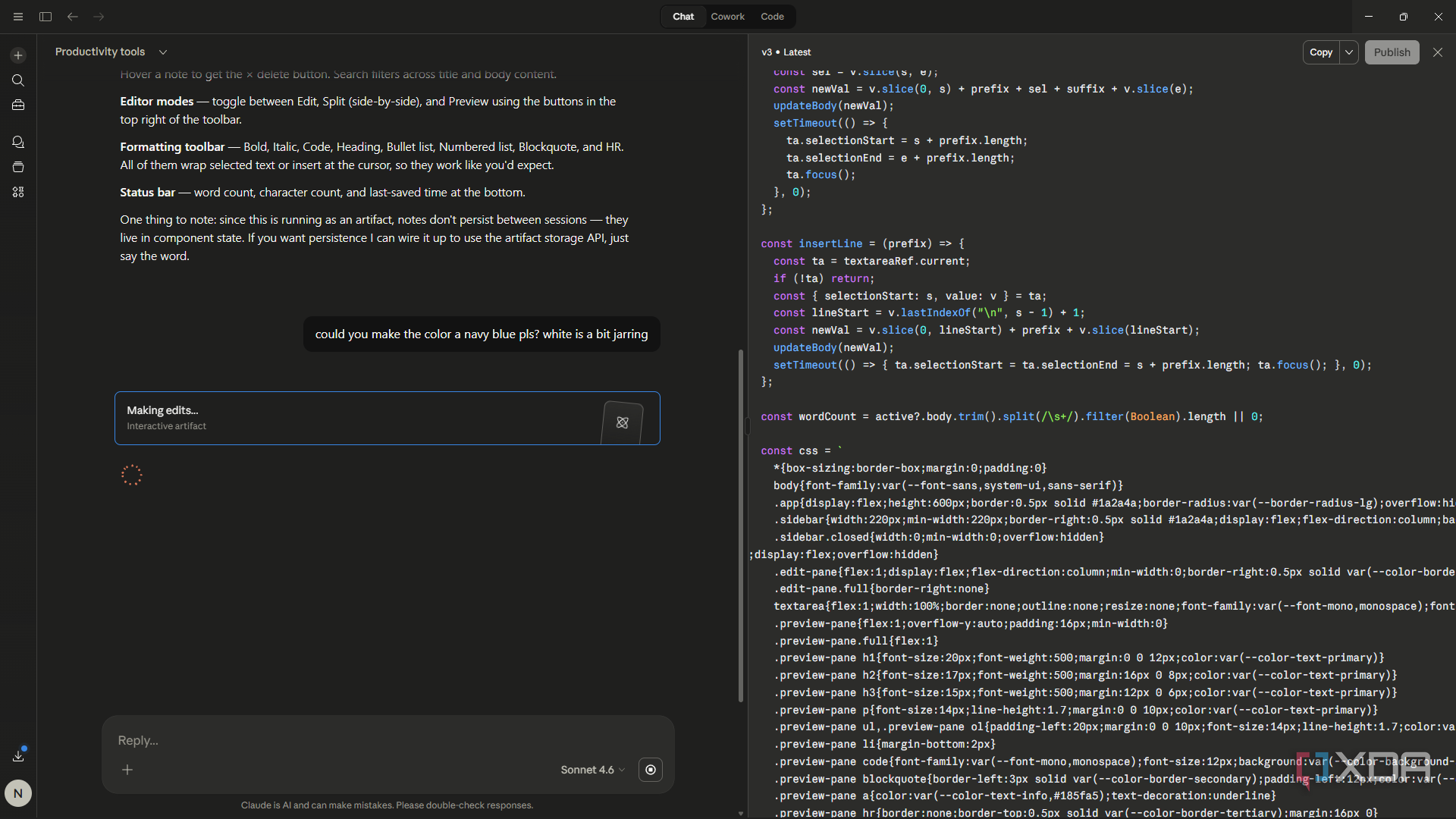The width and height of the screenshot is (1456, 819).
Task: Close the artifact panel with X
Action: click(1437, 52)
